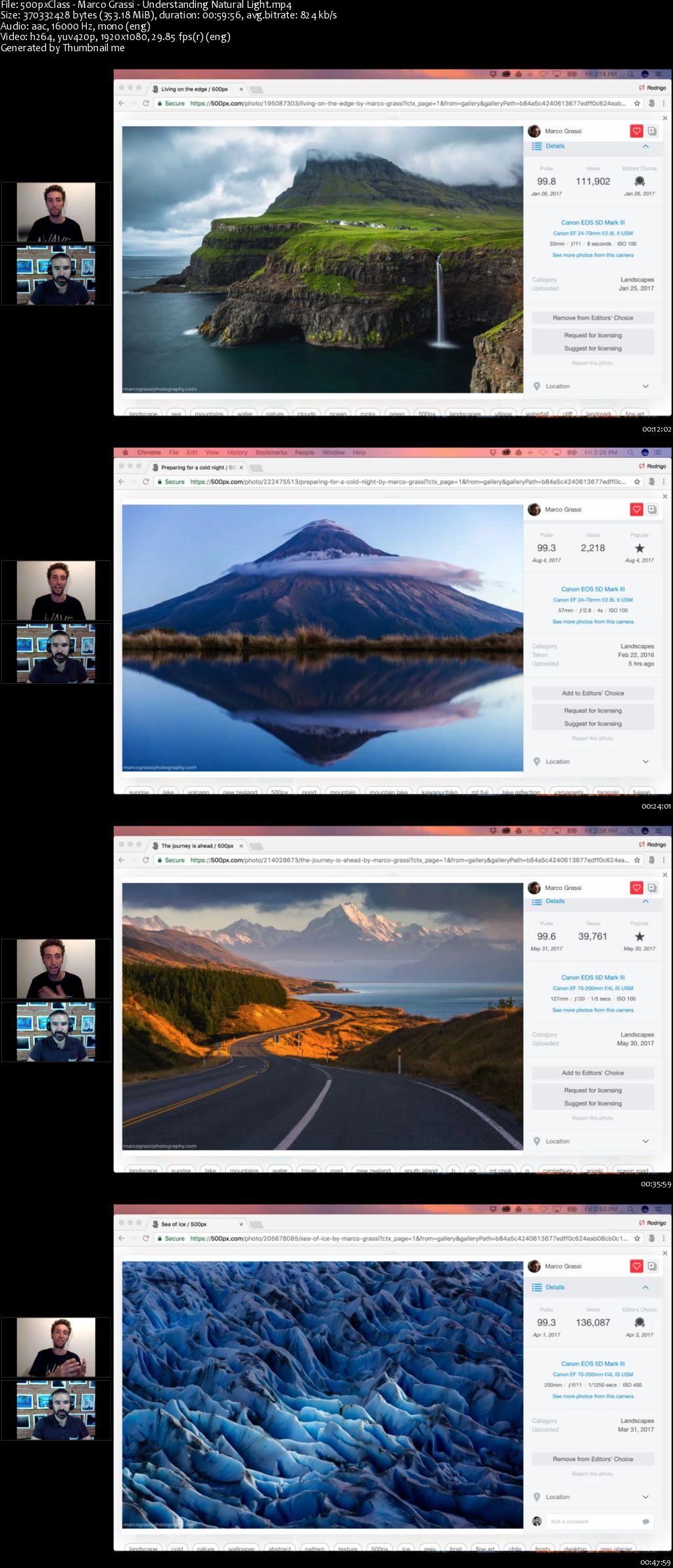673x1568 pixels.
Task: Open the History menu in Chrome menu bar
Action: tap(237, 453)
